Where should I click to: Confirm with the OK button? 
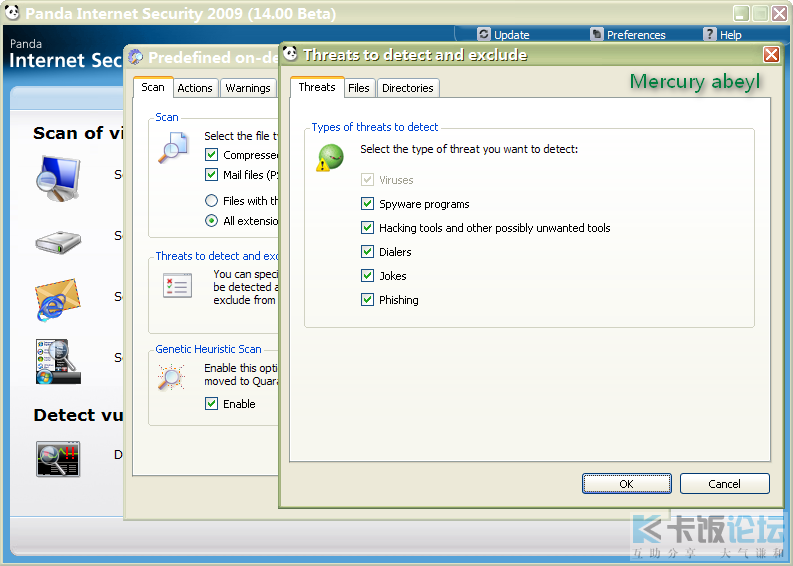(627, 484)
